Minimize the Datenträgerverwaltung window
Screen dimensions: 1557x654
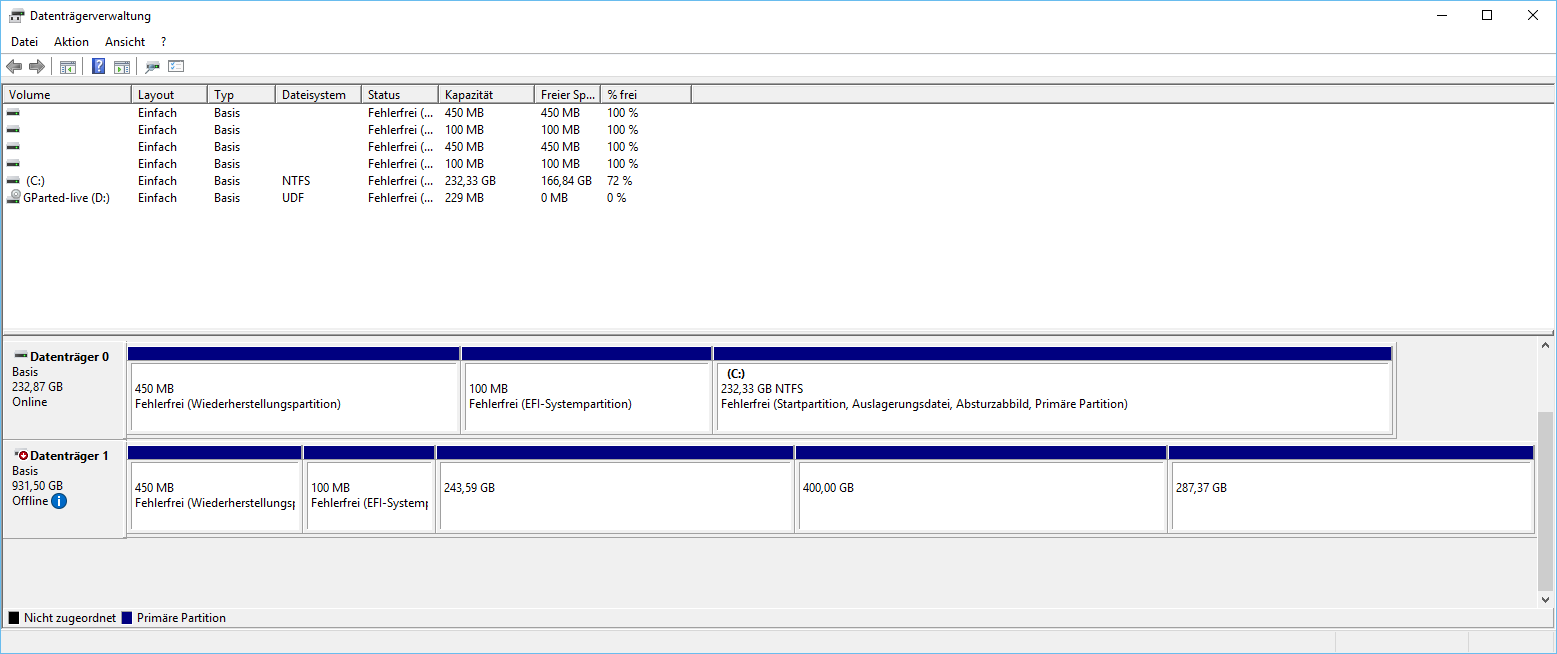[x=1441, y=15]
